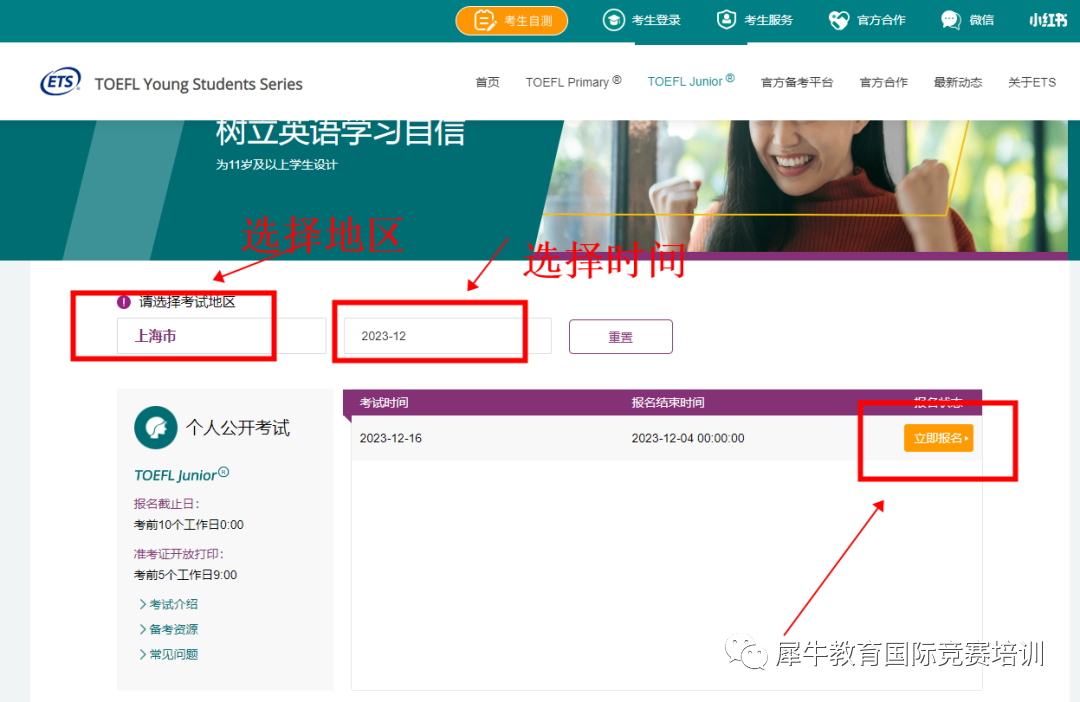
Task: Click the 为11岁及以上学生设计 banner subtitle
Action: click(x=277, y=165)
